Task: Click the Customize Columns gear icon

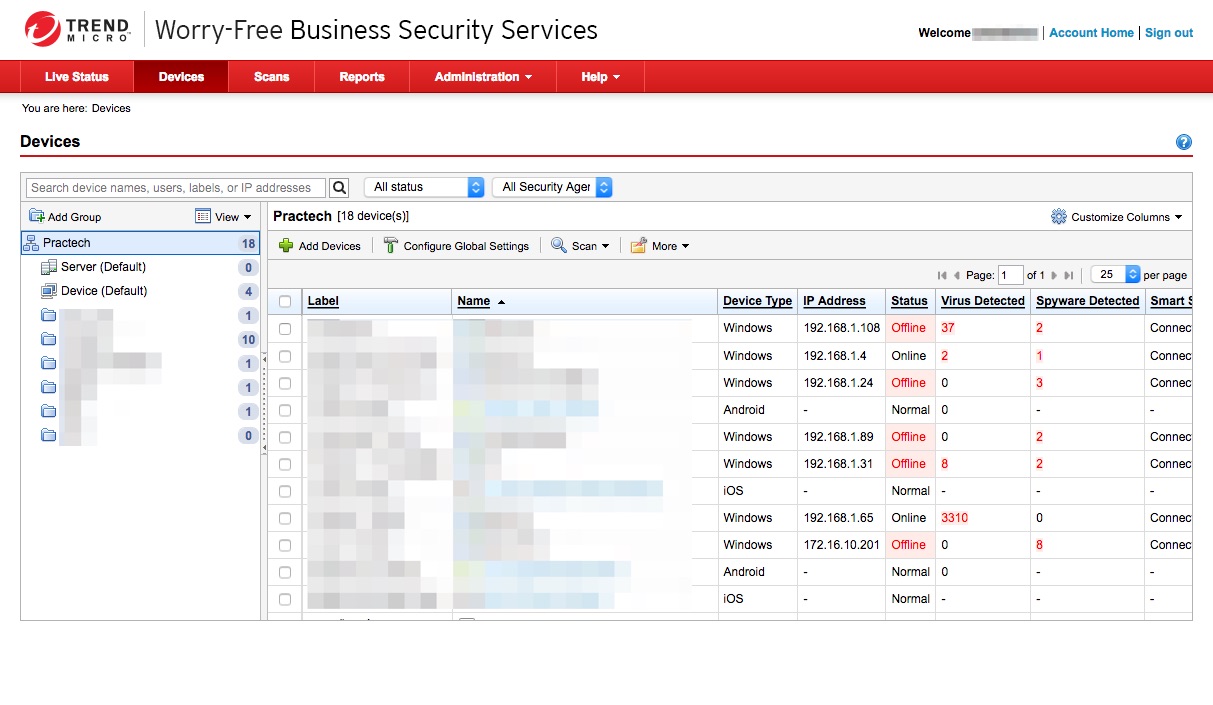Action: (x=1059, y=217)
